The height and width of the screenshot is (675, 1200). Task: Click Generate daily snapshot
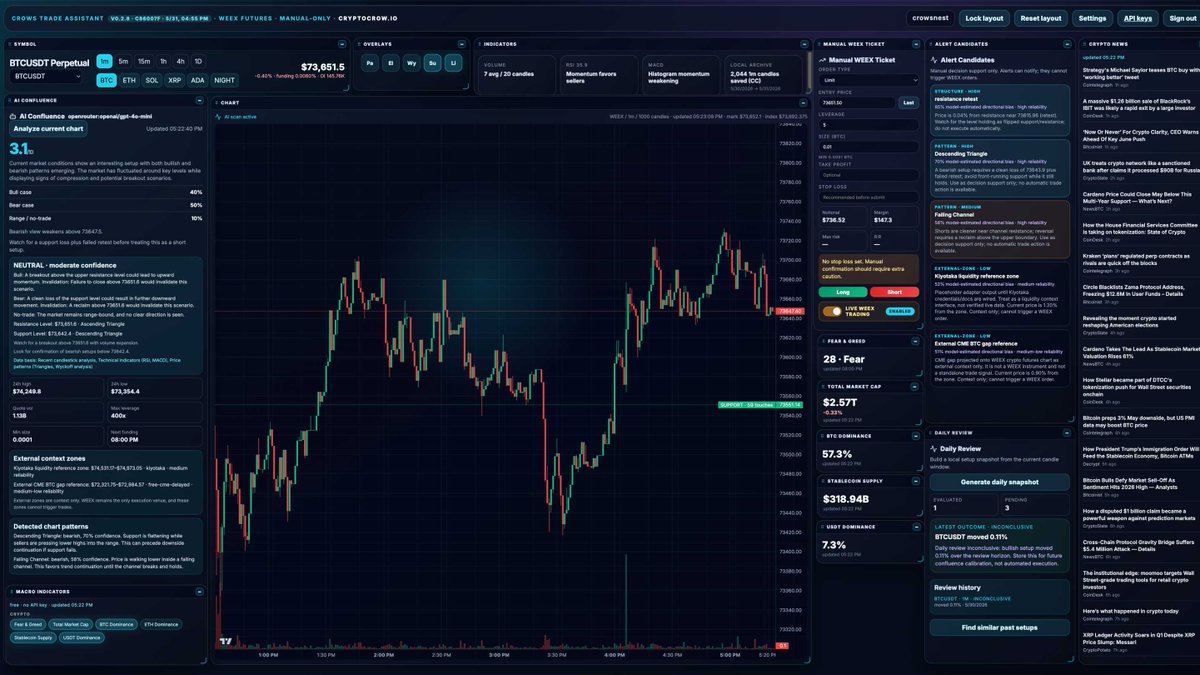999,482
